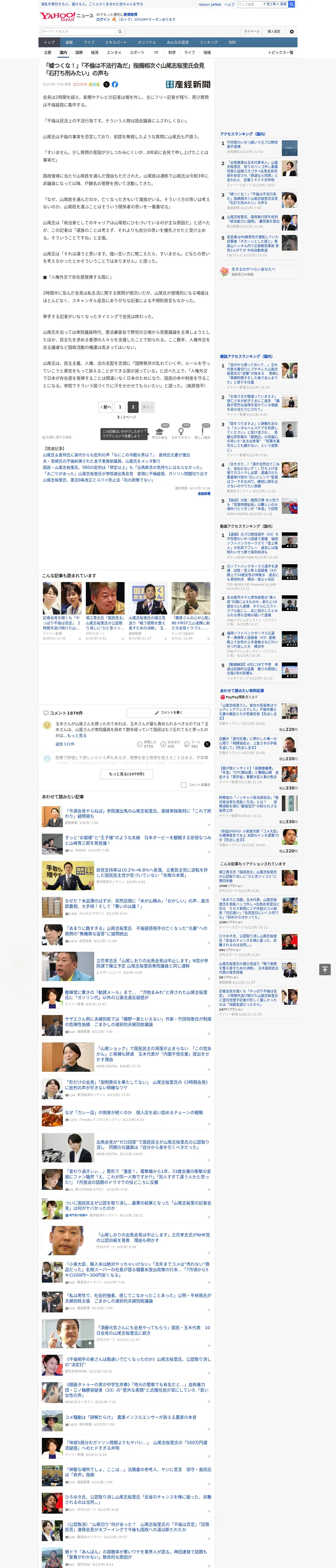Select the トップ tab
This screenshot has height=1568, width=336.
[x=49, y=43]
